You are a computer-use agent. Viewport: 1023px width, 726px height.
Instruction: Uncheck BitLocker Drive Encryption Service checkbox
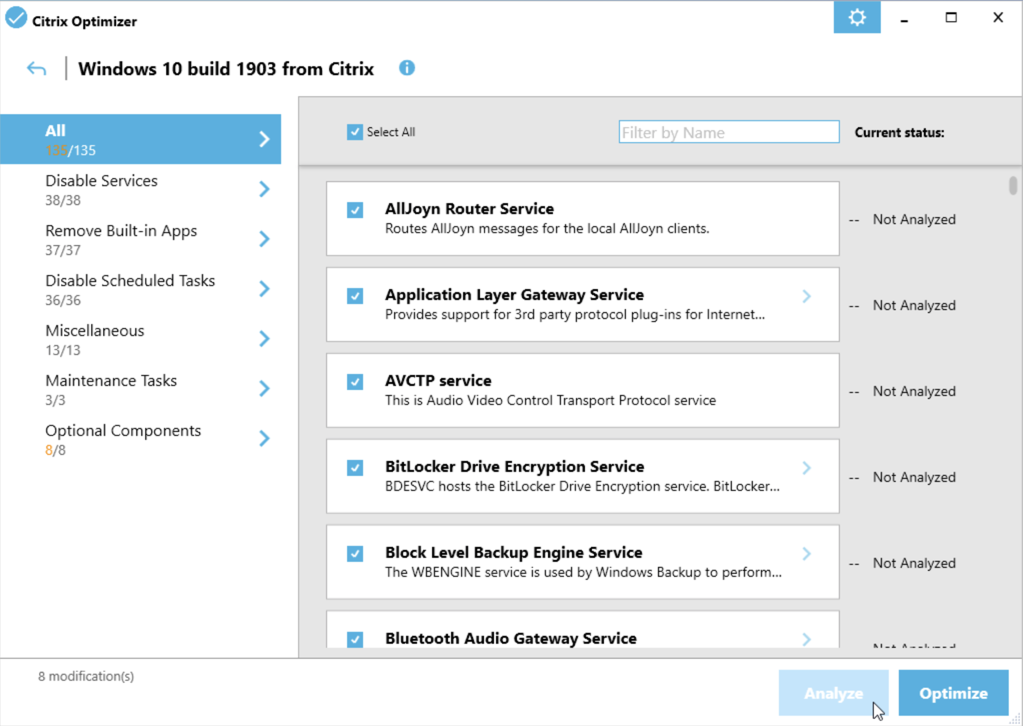point(355,468)
